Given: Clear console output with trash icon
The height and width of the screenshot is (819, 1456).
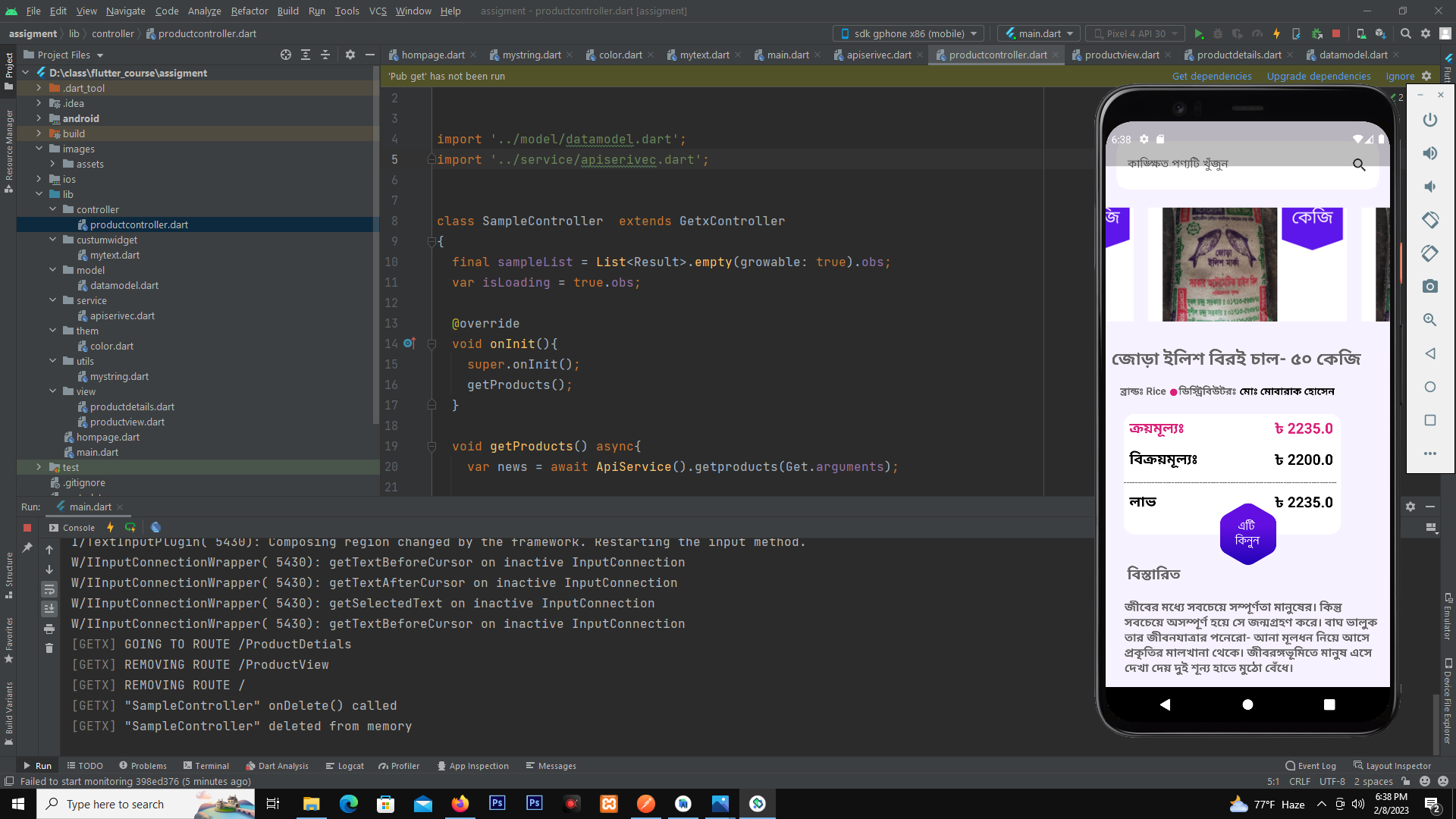Looking at the screenshot, I should point(49,648).
